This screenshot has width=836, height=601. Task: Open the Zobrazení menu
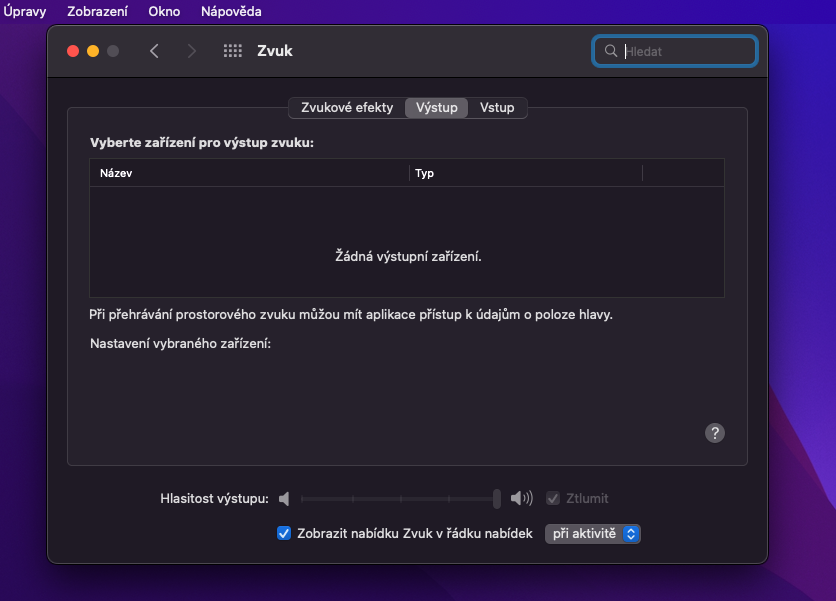coord(97,12)
